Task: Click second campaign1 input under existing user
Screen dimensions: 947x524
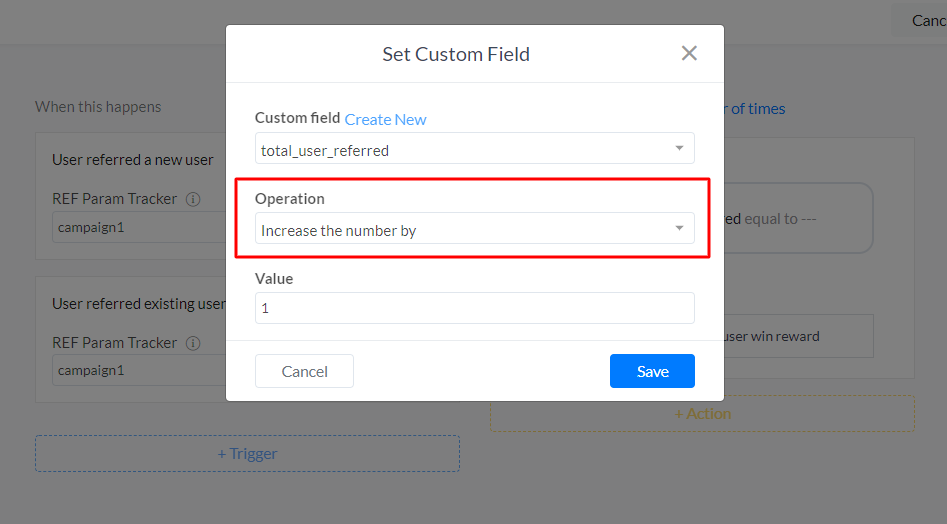Action: click(x=140, y=370)
